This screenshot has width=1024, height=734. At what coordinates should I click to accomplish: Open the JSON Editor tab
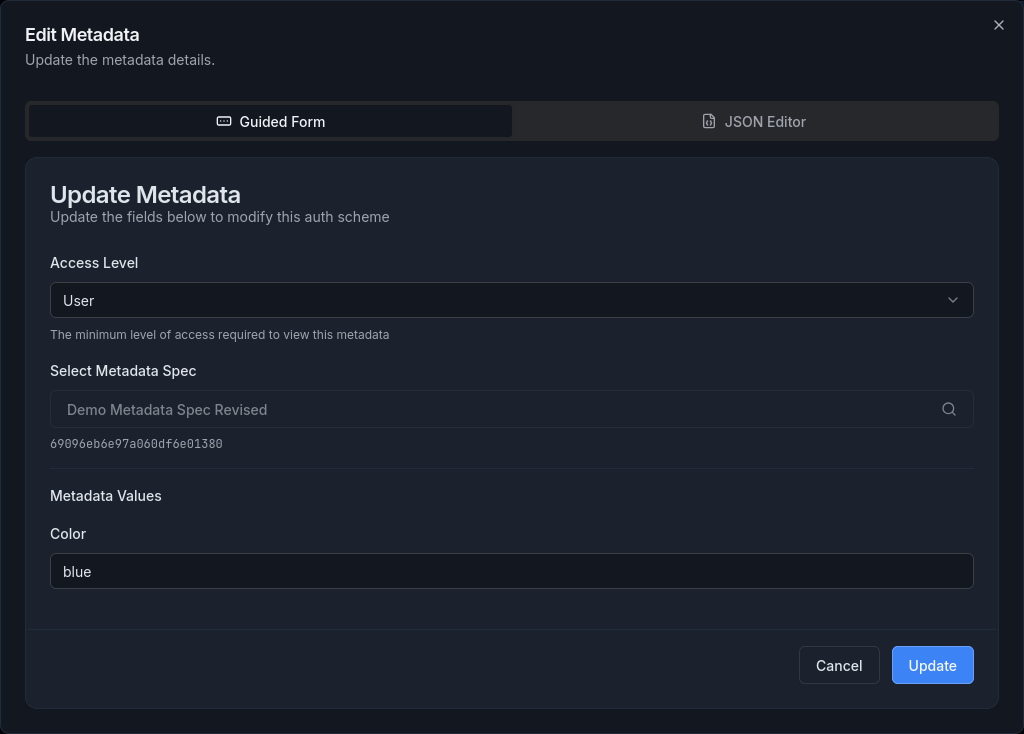[x=754, y=121]
